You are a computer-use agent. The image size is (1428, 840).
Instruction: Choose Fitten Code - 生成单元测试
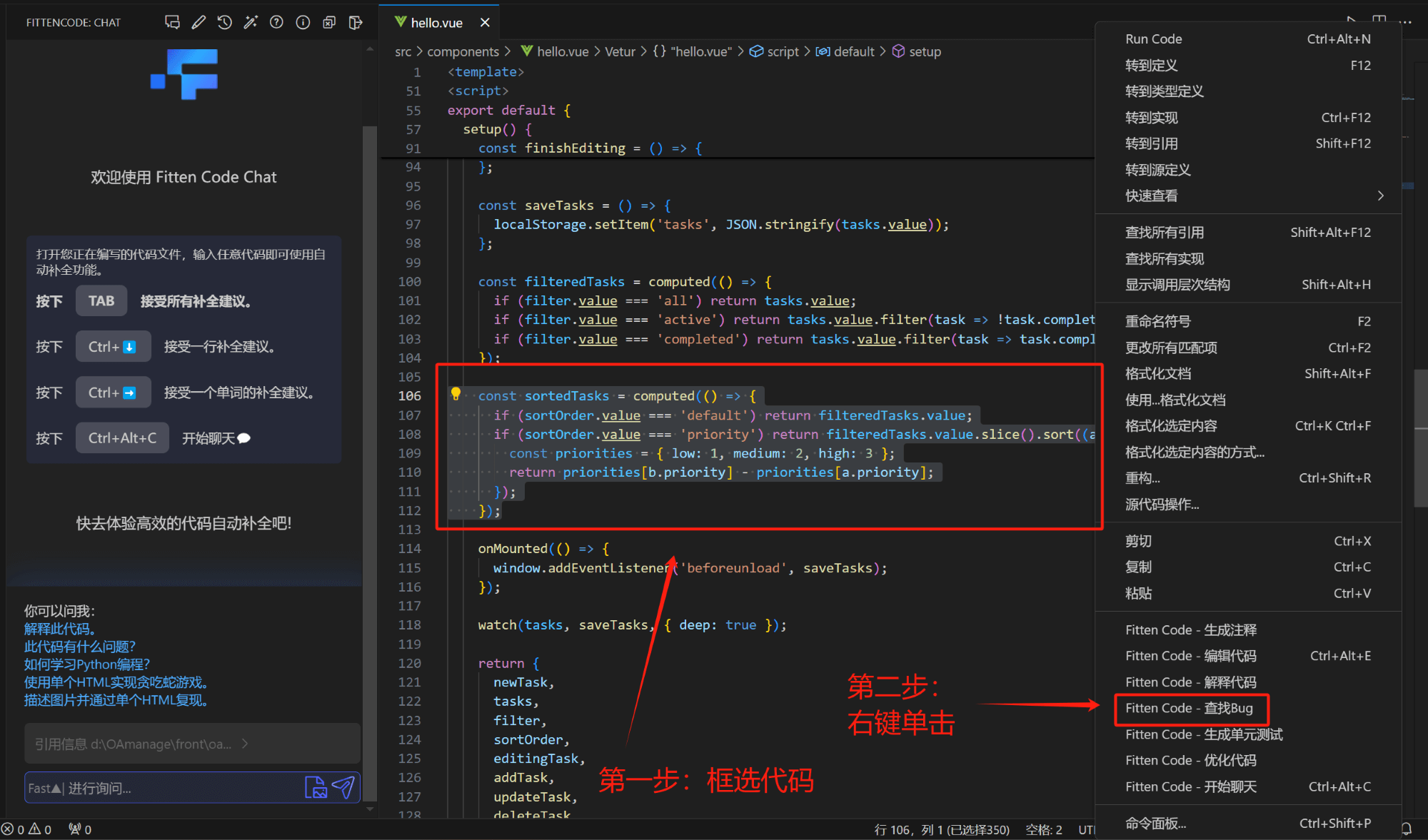(x=1248, y=734)
